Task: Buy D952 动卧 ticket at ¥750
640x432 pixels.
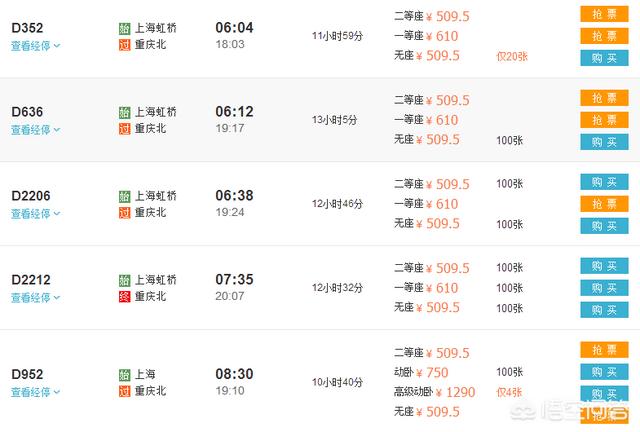Action: tap(604, 372)
